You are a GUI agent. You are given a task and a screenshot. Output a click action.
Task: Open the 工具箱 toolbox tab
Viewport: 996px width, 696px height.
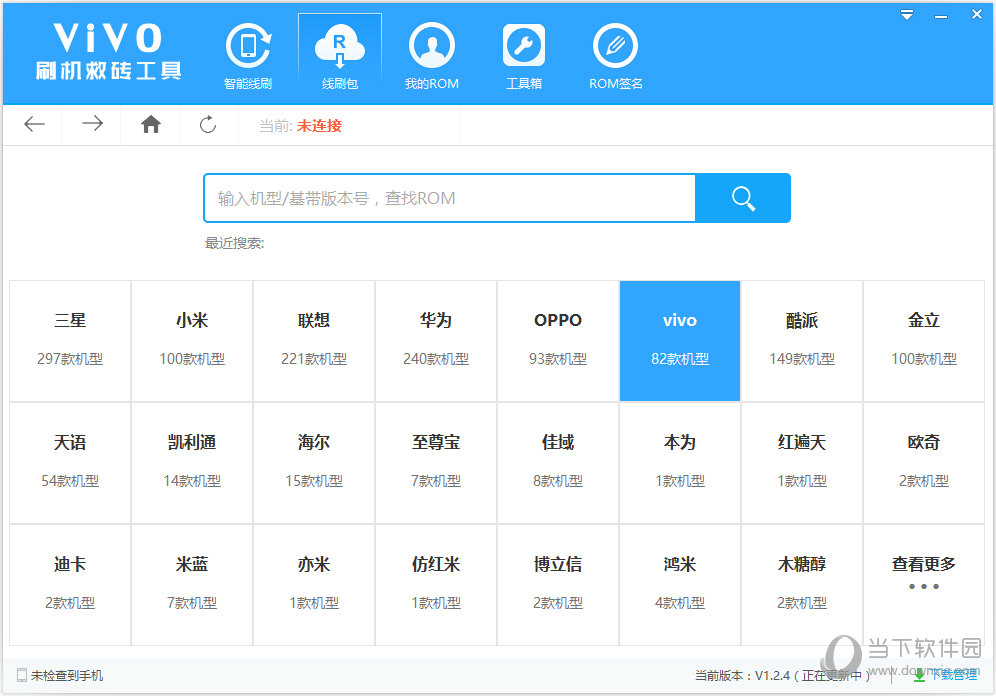coord(524,56)
